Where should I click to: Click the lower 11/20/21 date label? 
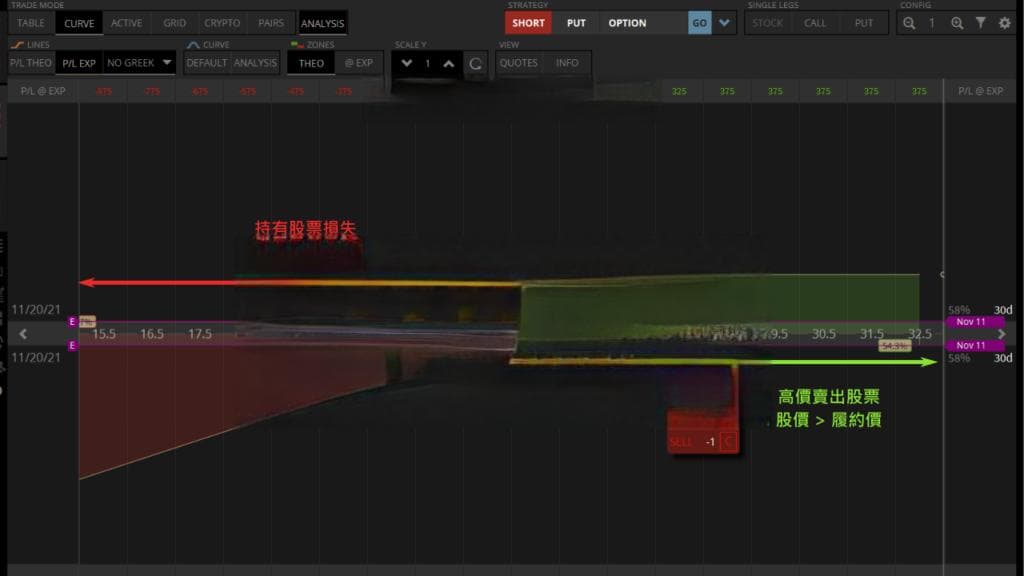tap(36, 357)
